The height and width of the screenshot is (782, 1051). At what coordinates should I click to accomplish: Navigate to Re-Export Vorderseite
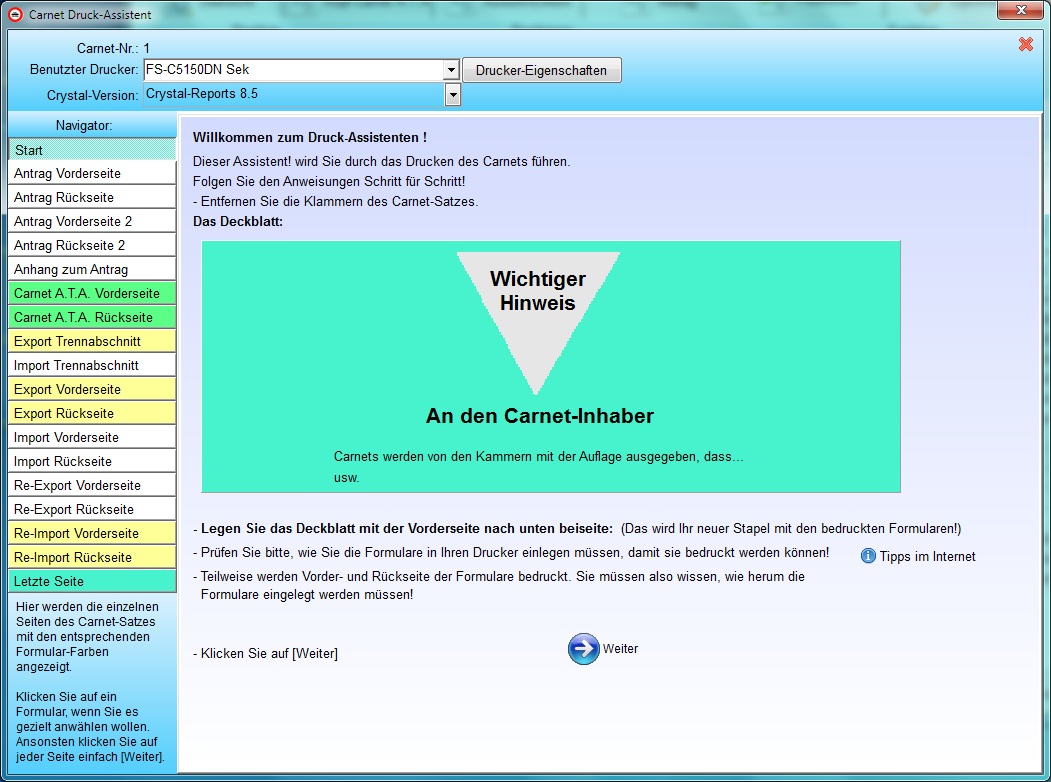point(92,485)
